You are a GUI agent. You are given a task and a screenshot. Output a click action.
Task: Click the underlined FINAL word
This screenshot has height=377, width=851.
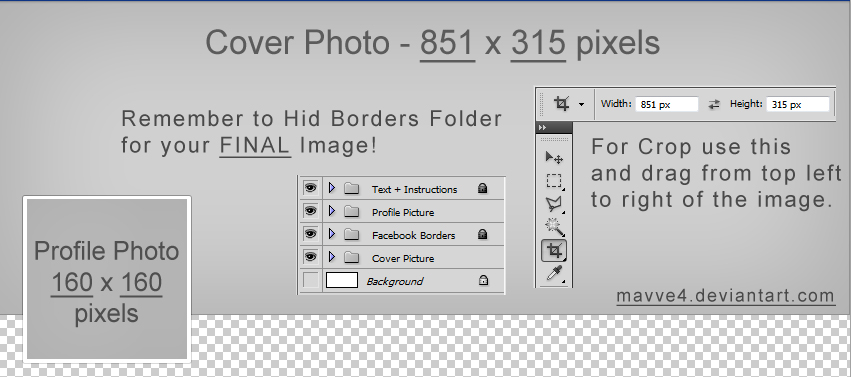[255, 145]
